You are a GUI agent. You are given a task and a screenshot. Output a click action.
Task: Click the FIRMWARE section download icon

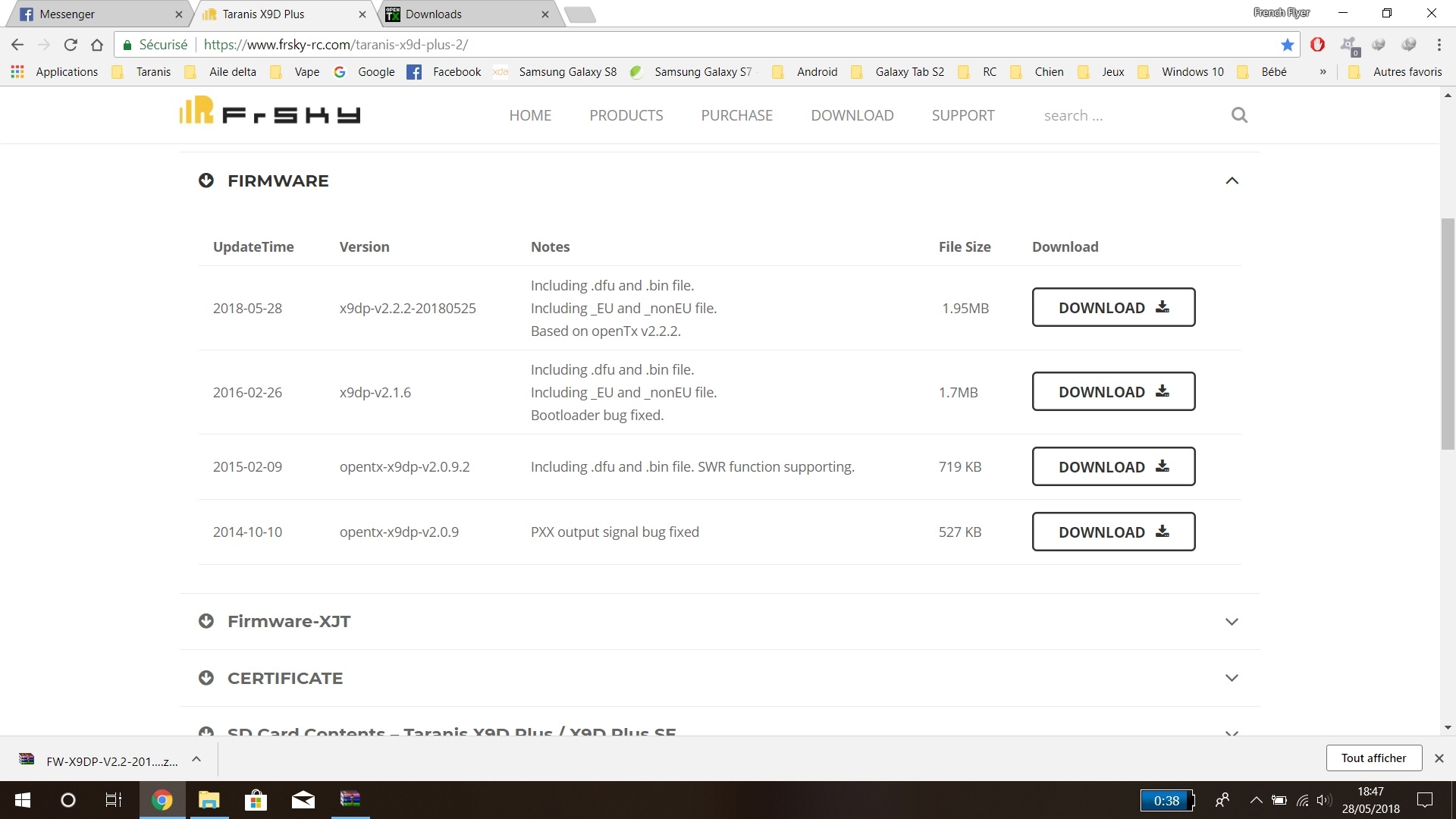click(x=206, y=180)
